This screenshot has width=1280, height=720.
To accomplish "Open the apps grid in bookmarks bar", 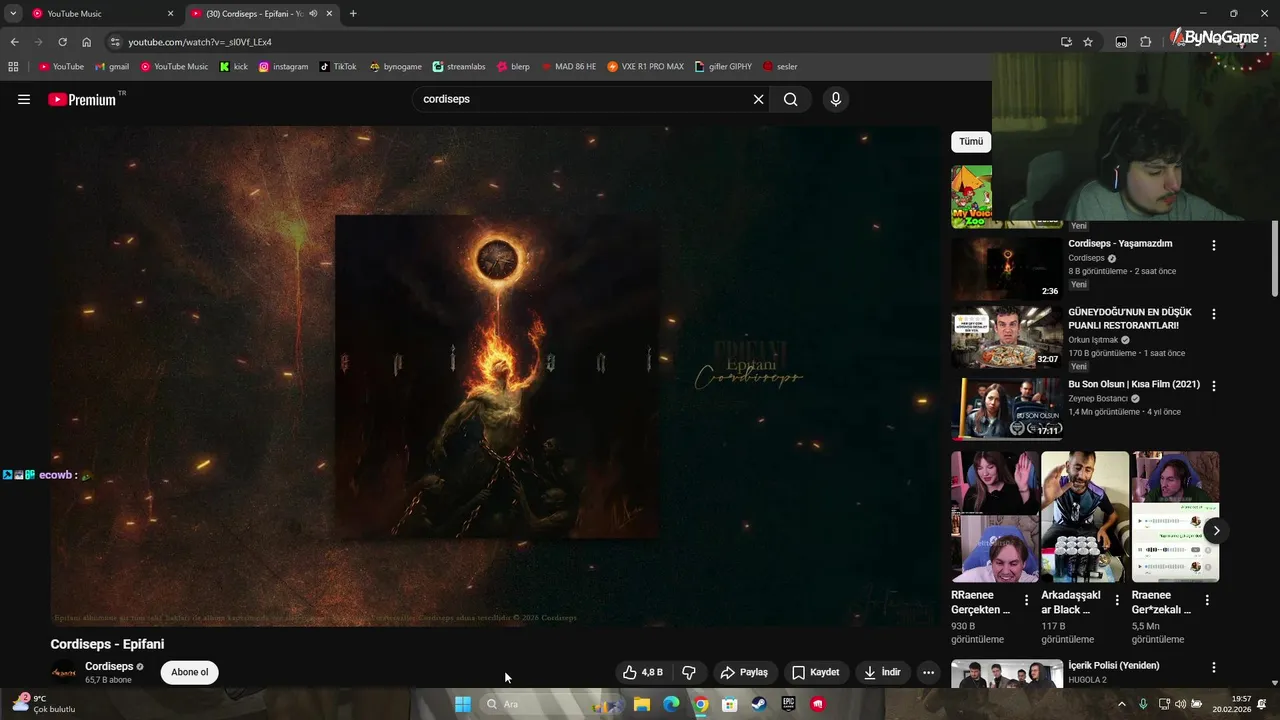I will [x=13, y=67].
